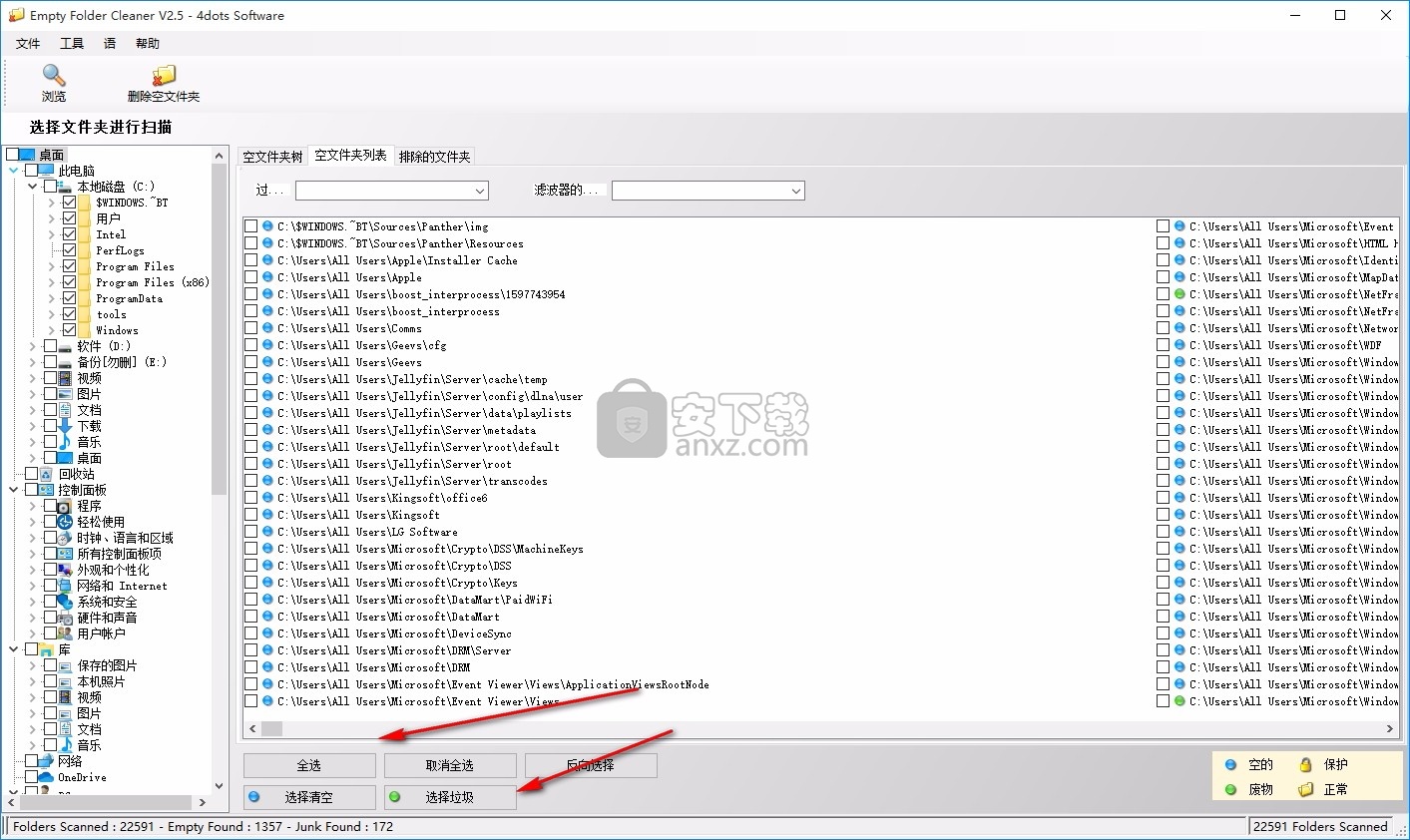This screenshot has height=840, width=1410.
Task: Click the folder list horizontal scrollbar thumb
Action: [x=271, y=729]
